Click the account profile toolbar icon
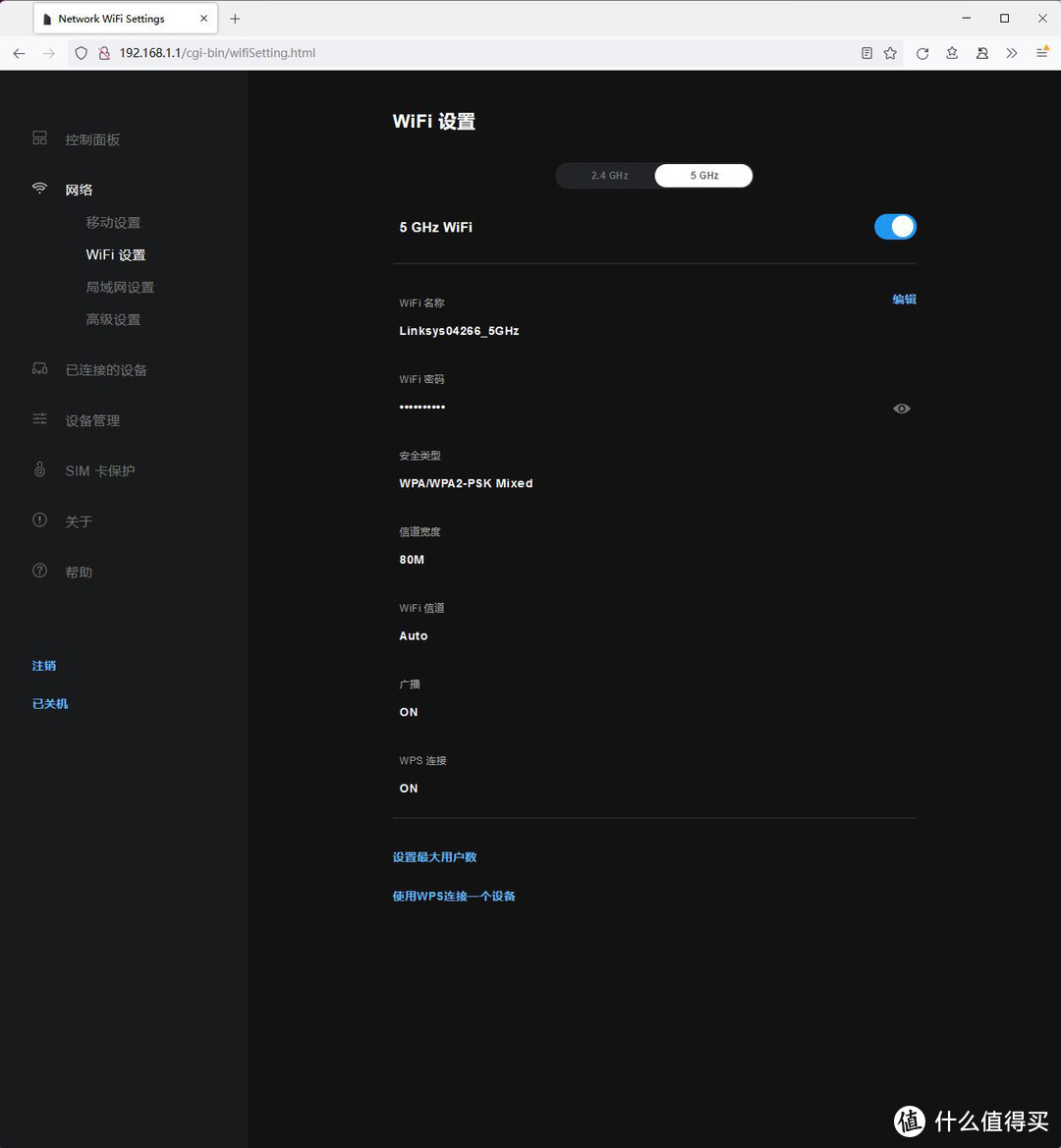This screenshot has height=1148, width=1061. coord(982,53)
